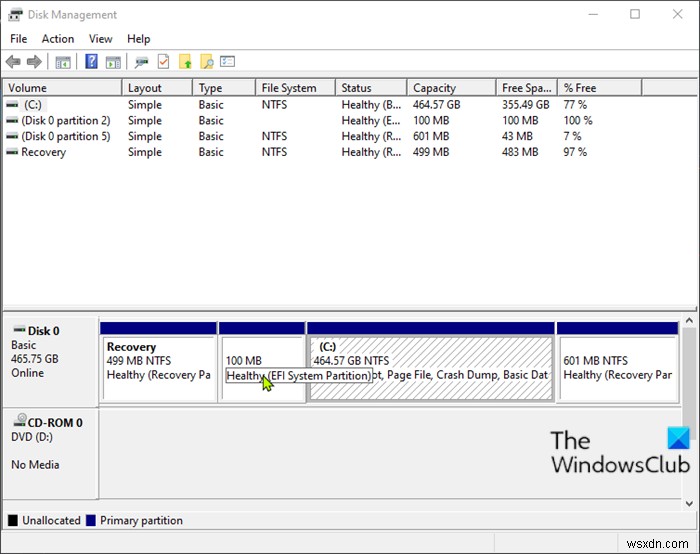This screenshot has width=700, height=554.
Task: Sort by the Volume column header
Action: (62, 88)
